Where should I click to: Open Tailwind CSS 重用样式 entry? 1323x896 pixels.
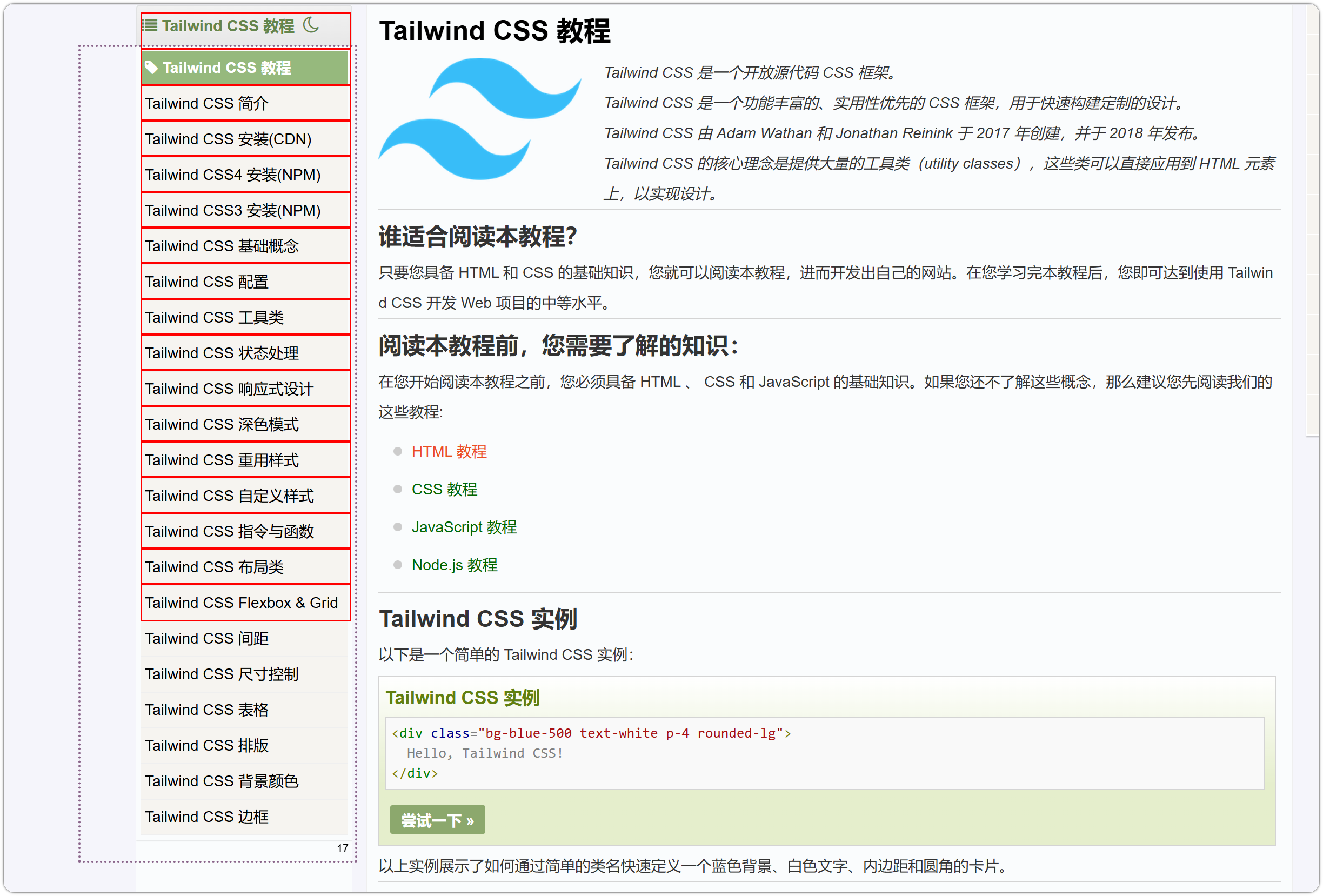(245, 460)
